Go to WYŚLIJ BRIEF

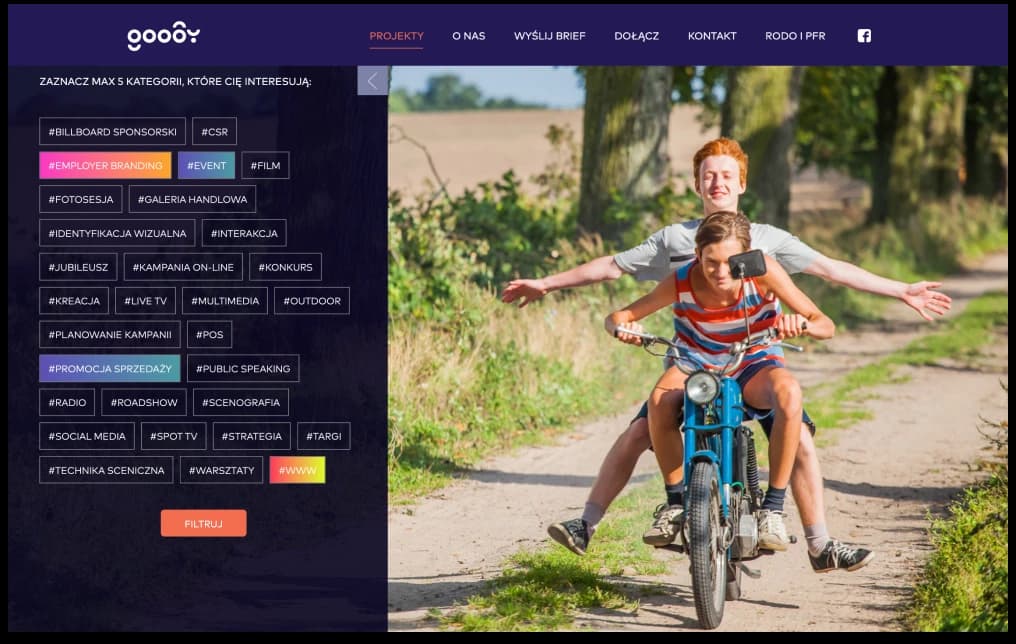coord(549,36)
